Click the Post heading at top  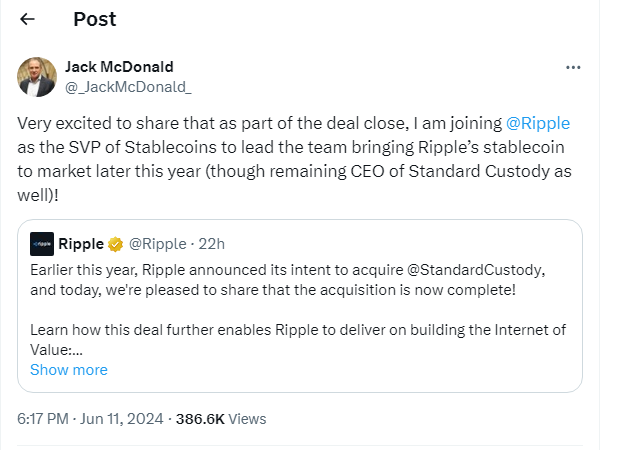(x=95, y=19)
